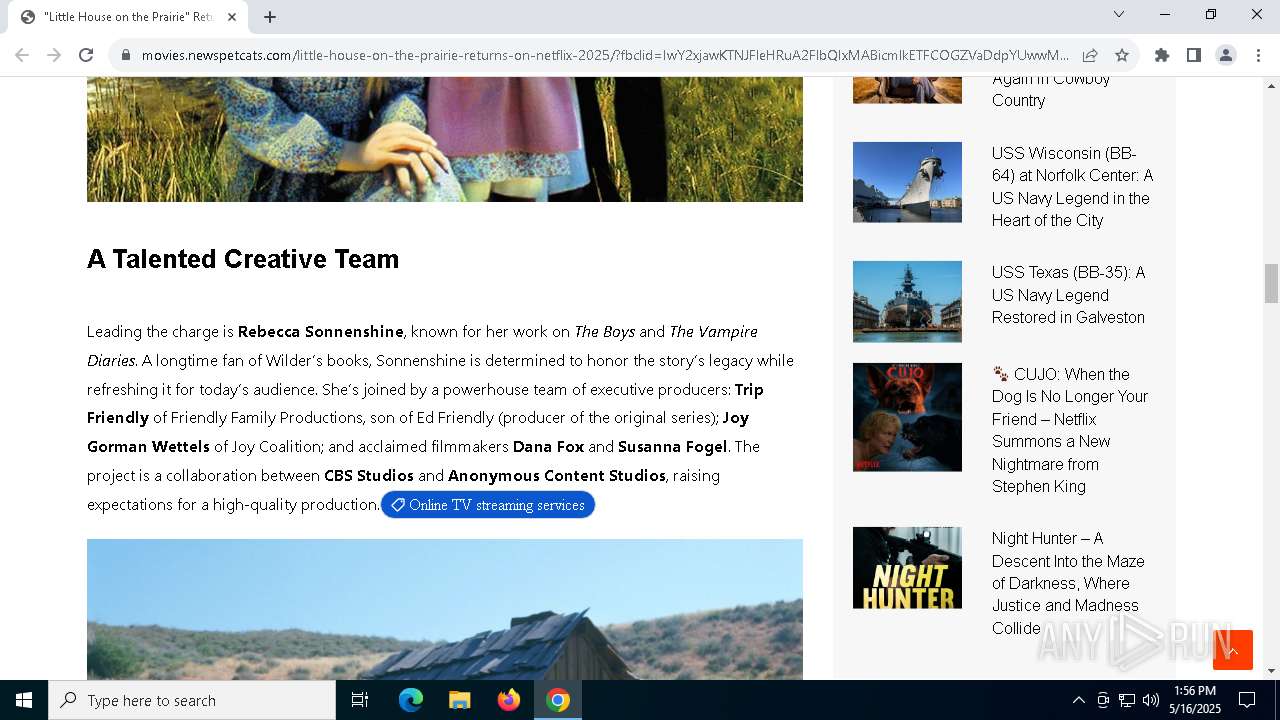
Task: Launch Microsoft Edge from the taskbar
Action: (411, 700)
